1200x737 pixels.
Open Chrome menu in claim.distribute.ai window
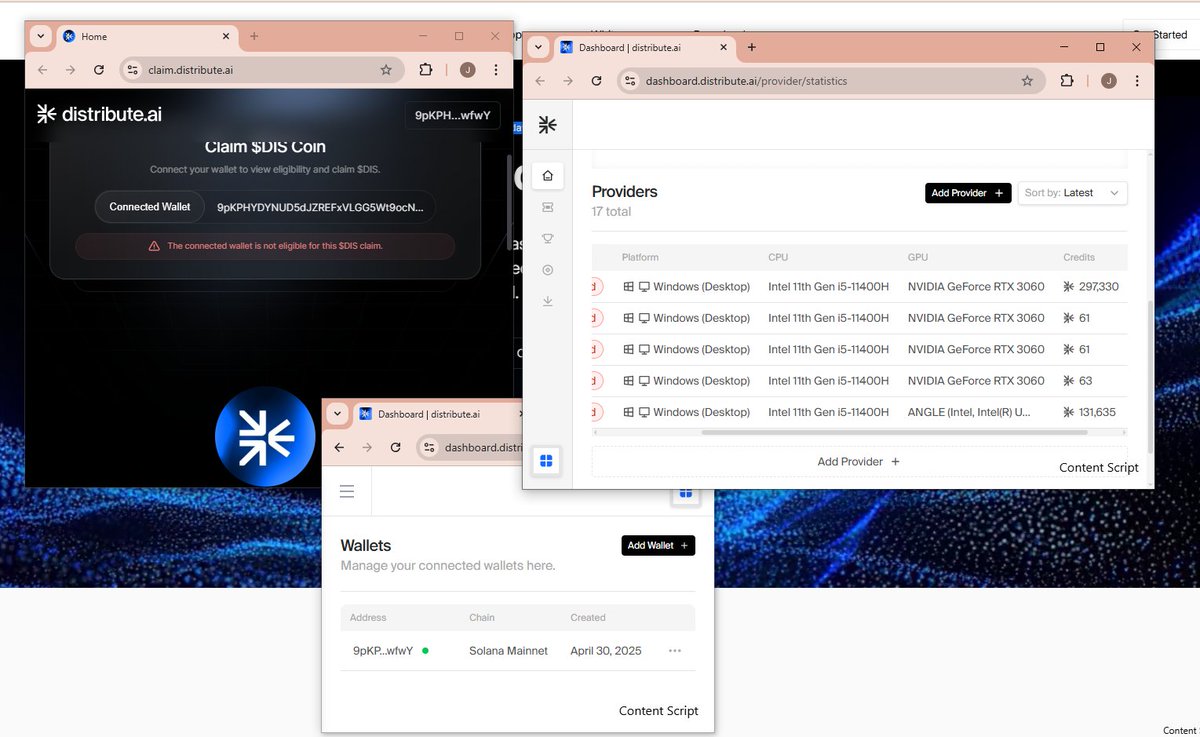tap(496, 70)
